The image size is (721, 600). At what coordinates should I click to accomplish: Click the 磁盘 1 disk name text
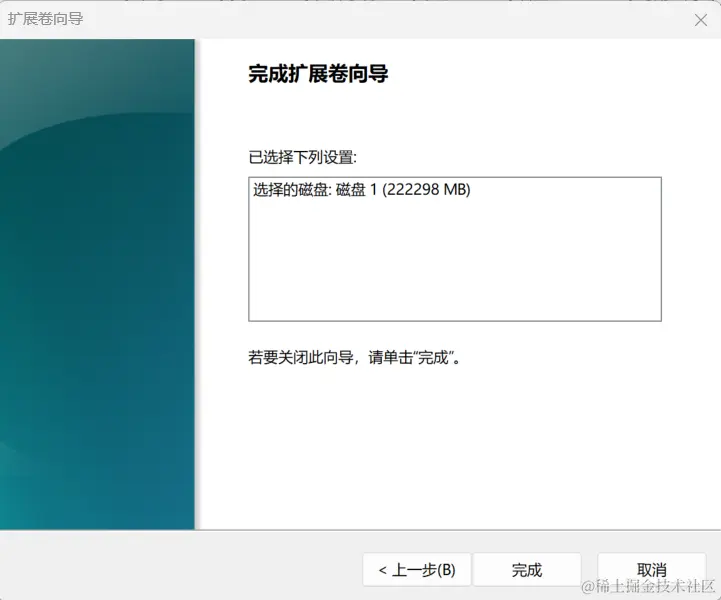click(x=356, y=189)
